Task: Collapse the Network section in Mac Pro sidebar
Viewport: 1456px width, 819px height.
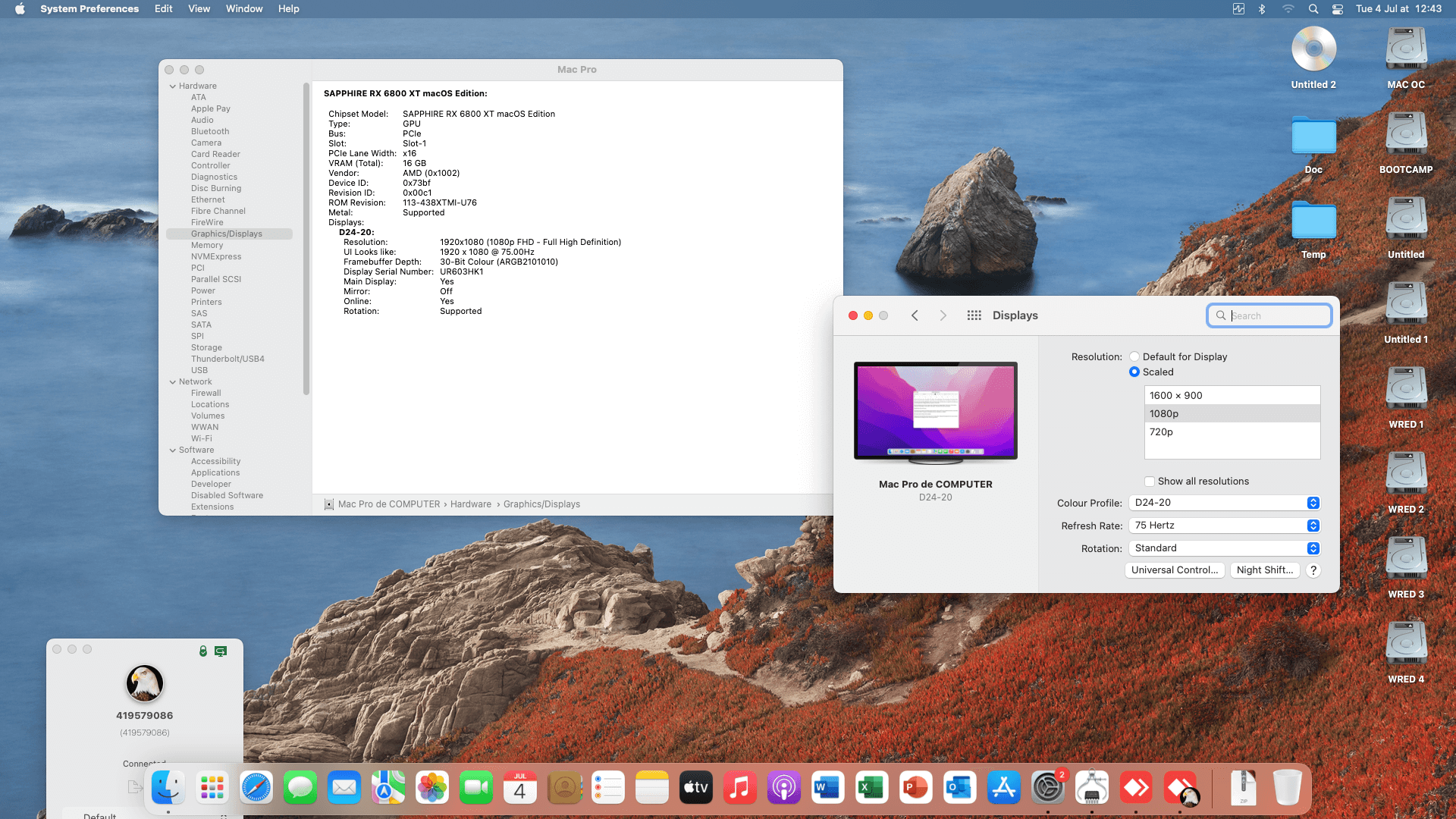Action: (173, 382)
